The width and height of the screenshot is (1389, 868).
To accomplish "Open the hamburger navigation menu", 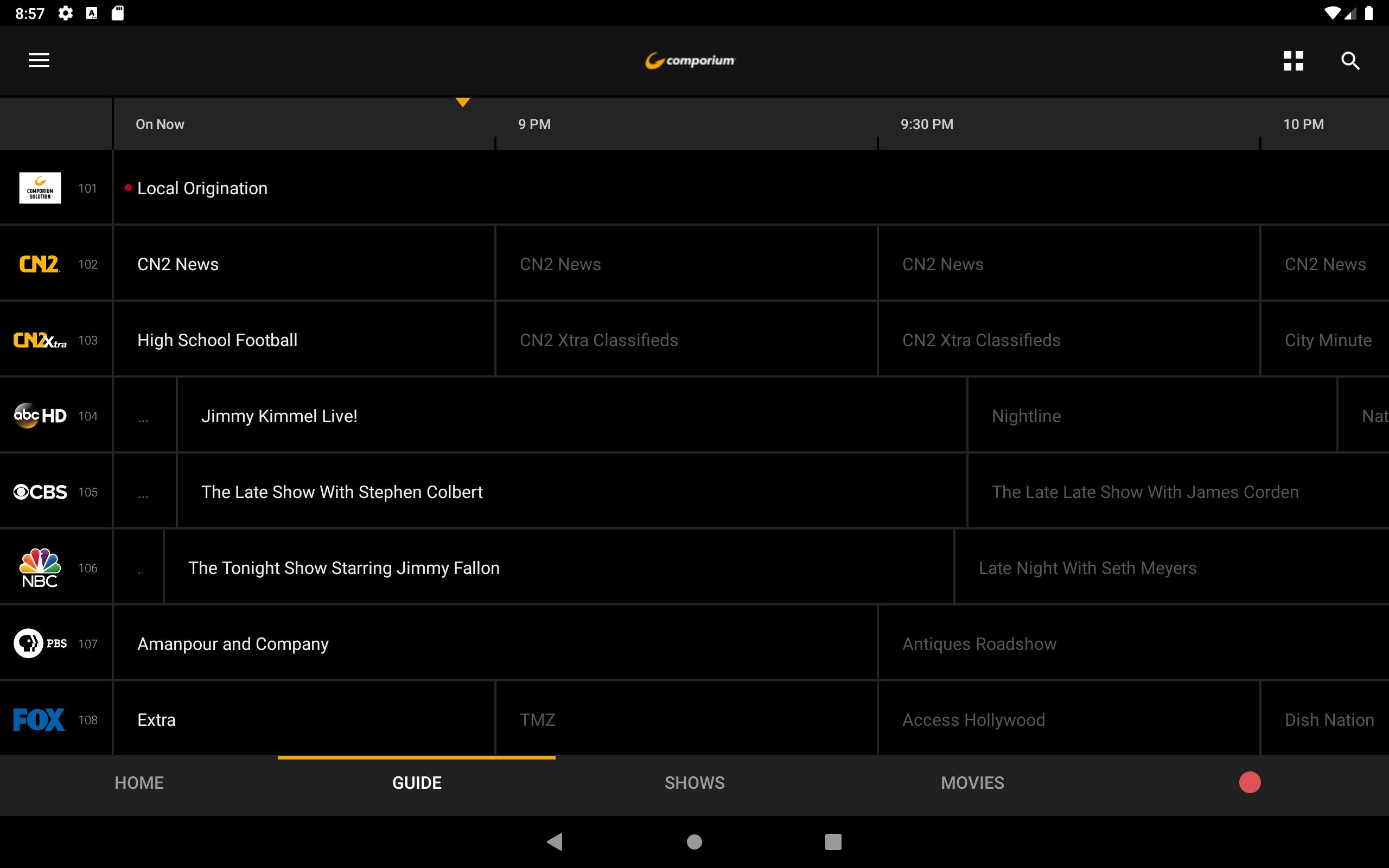I will [x=39, y=60].
